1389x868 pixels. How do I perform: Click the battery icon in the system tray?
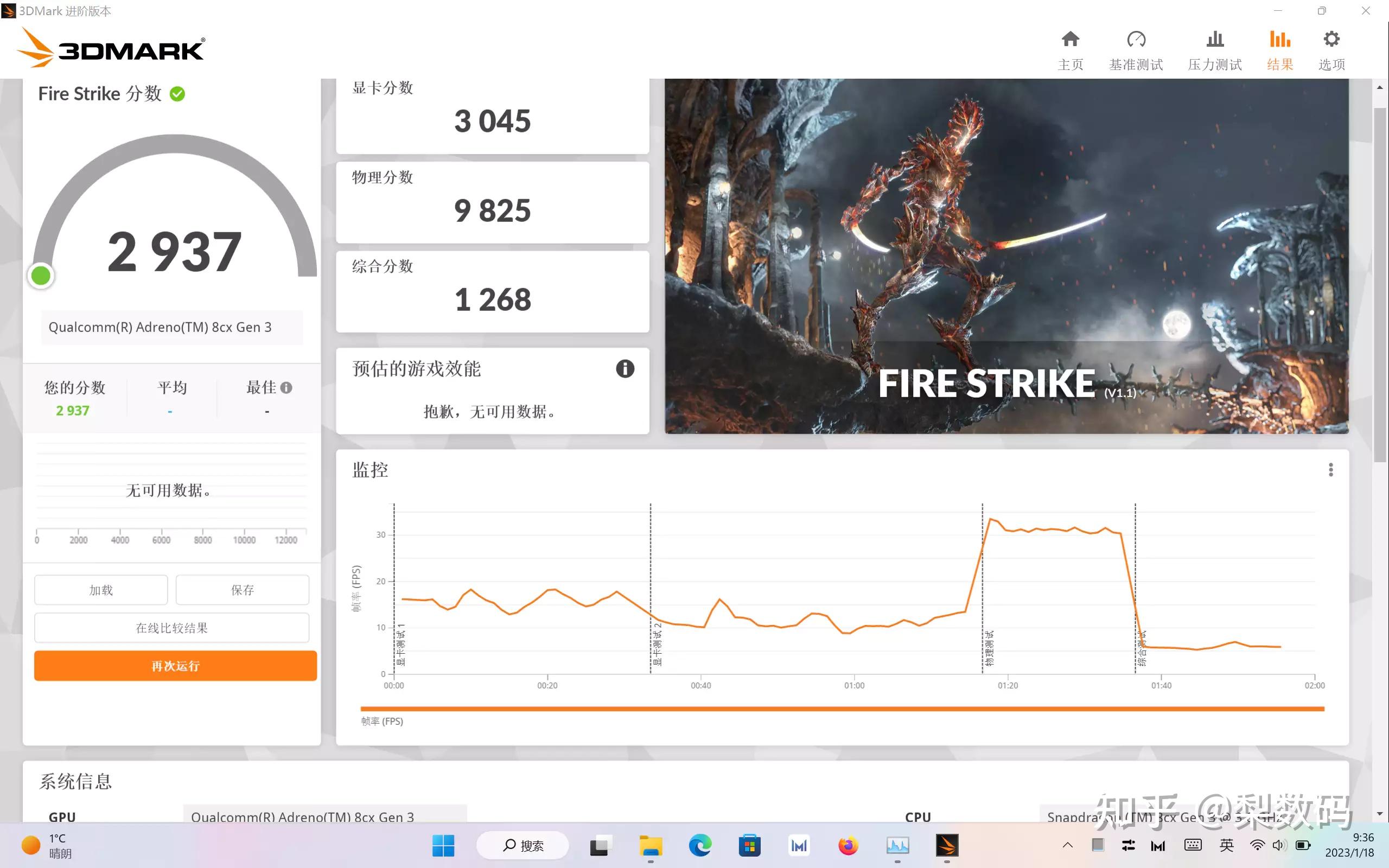[1303, 845]
